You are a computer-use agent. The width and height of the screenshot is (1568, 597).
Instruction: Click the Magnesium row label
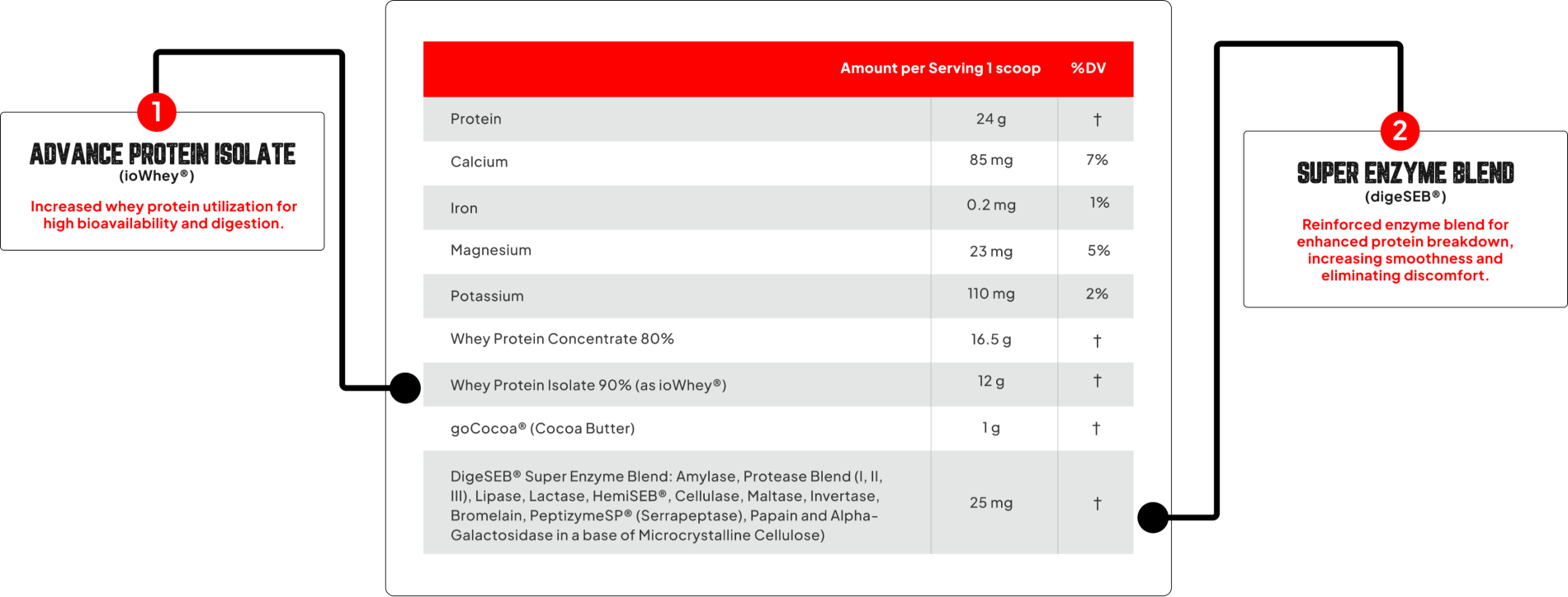[x=490, y=250]
